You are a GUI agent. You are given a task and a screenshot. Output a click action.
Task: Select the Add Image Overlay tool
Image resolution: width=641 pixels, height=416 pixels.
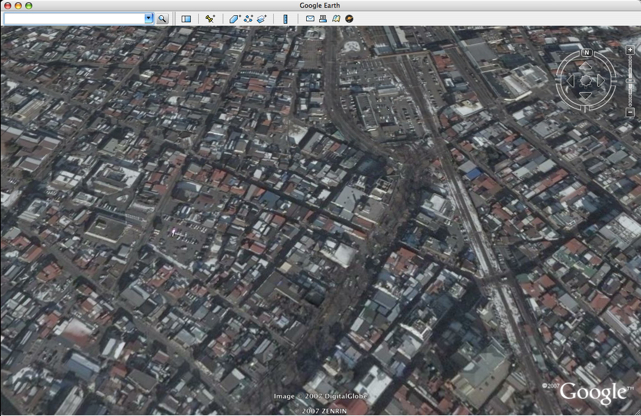(262, 19)
